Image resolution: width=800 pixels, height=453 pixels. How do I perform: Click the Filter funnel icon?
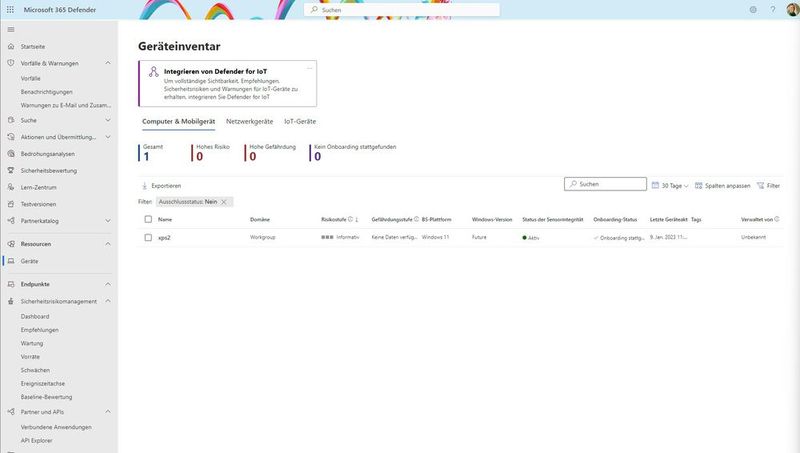761,186
